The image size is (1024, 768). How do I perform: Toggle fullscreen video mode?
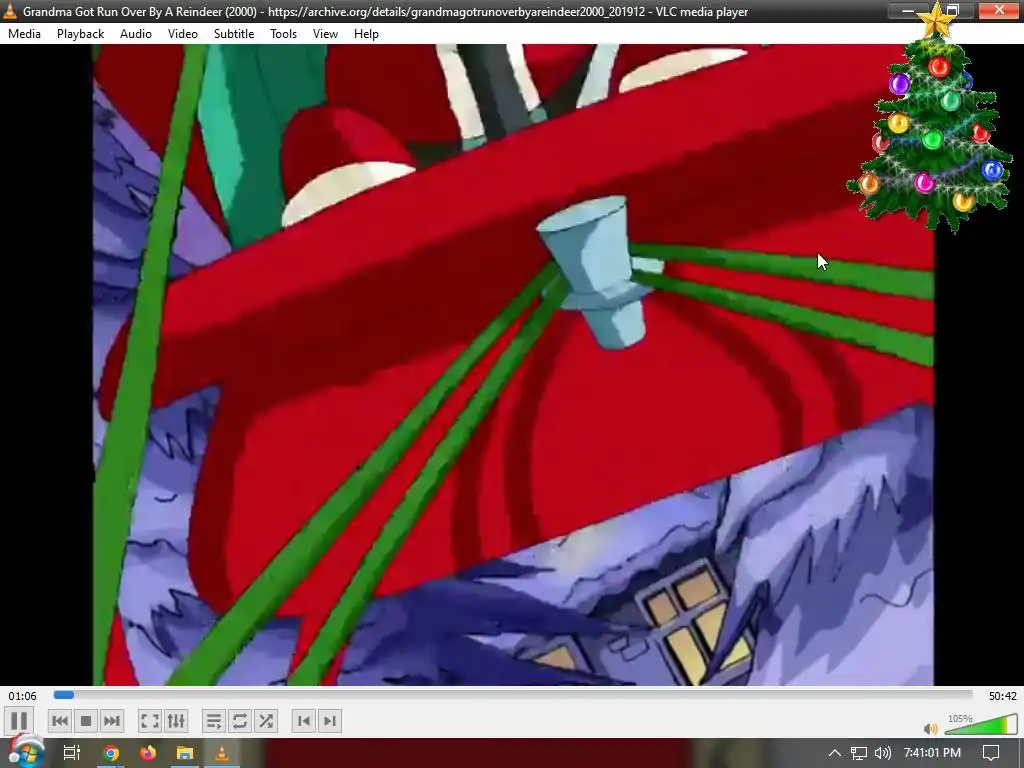pos(150,721)
